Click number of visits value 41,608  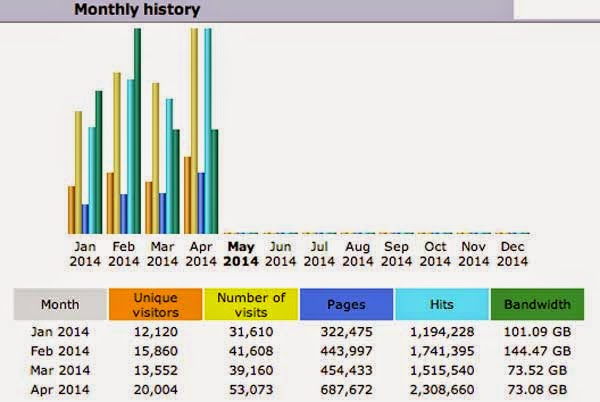click(x=251, y=351)
